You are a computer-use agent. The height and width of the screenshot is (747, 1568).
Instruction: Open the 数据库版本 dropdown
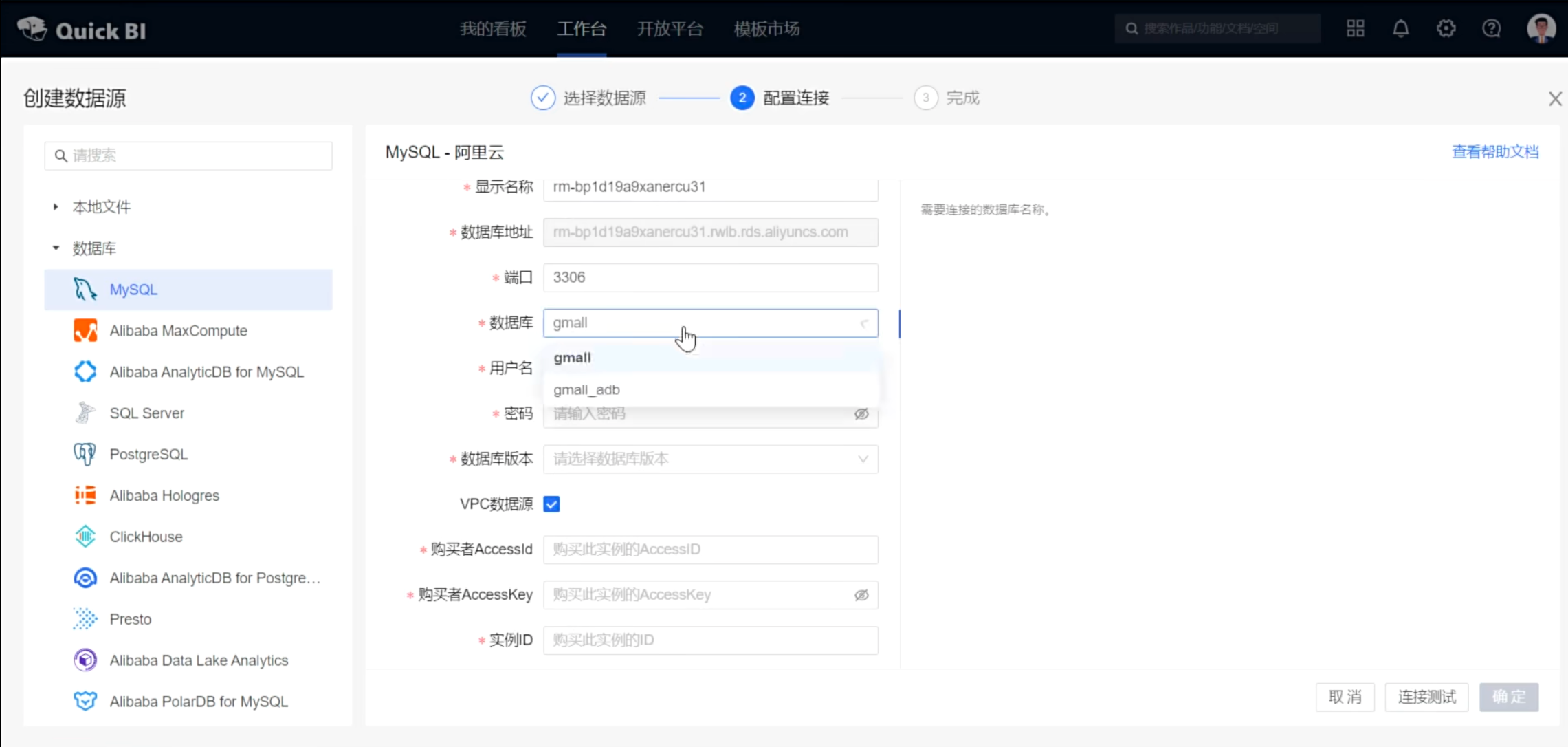pyautogui.click(x=710, y=459)
